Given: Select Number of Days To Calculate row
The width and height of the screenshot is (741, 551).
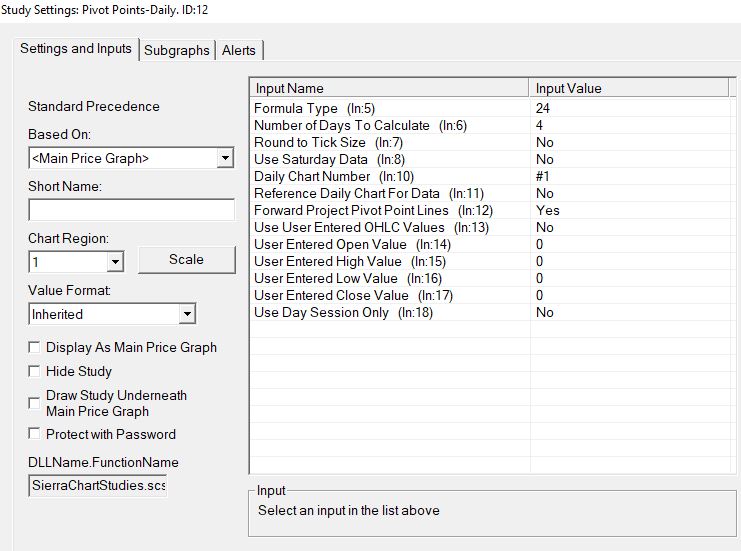Looking at the screenshot, I should [x=390, y=125].
